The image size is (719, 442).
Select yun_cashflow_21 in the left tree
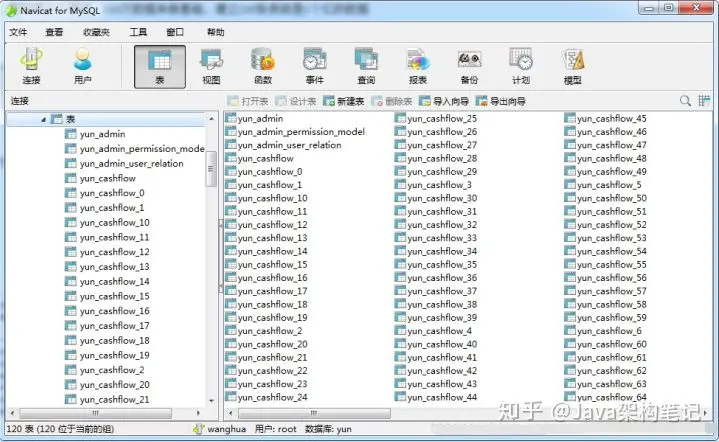tap(115, 400)
